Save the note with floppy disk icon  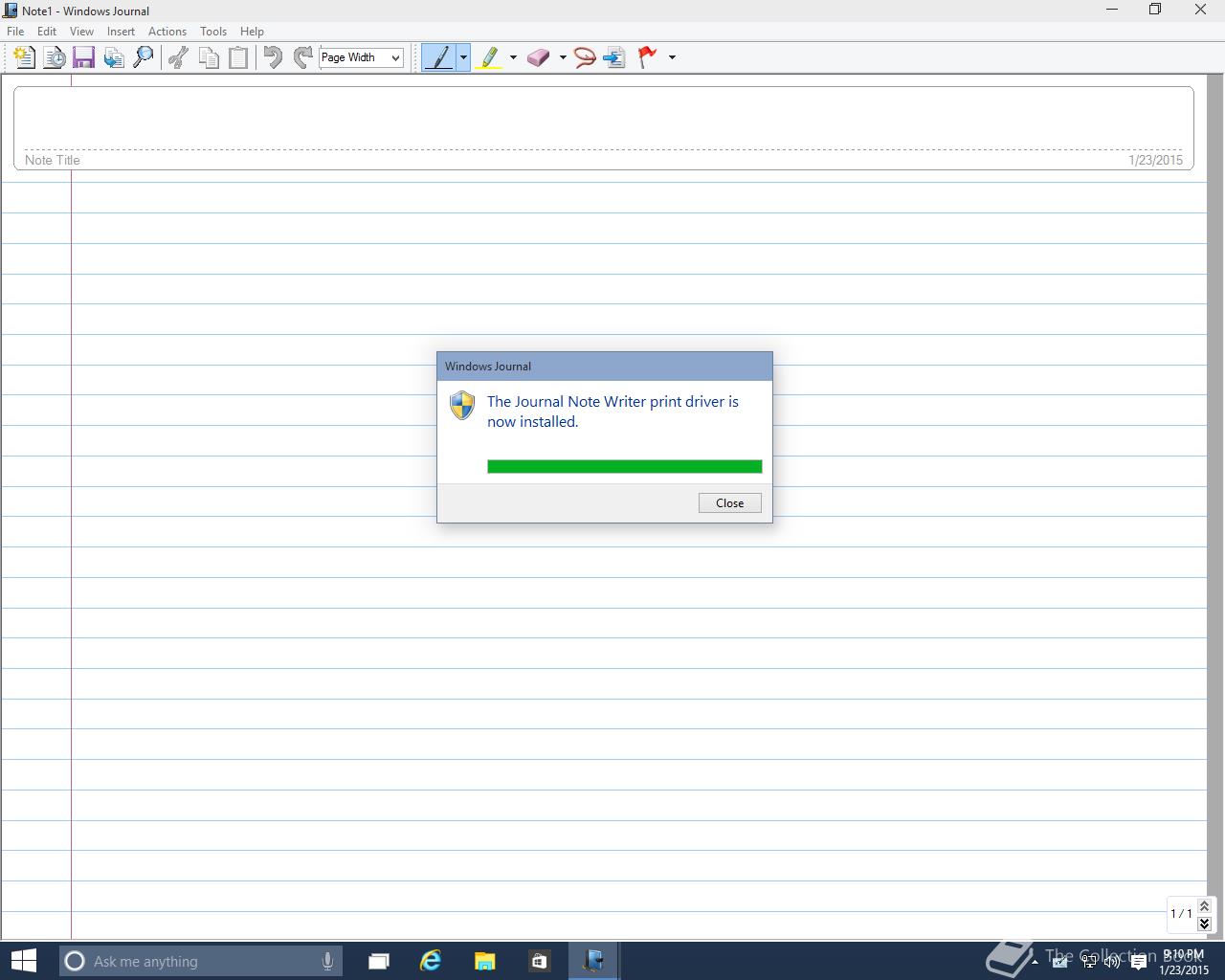pos(83,57)
